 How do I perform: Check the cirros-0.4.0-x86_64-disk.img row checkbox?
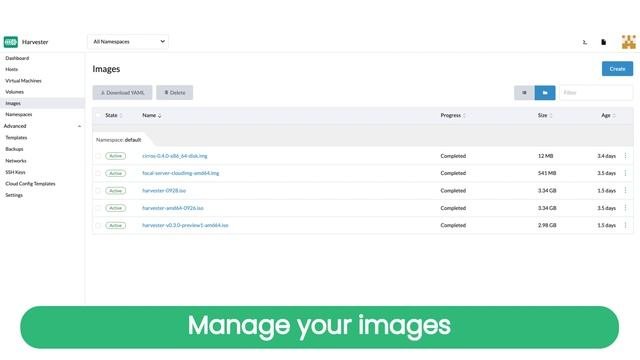(x=98, y=156)
